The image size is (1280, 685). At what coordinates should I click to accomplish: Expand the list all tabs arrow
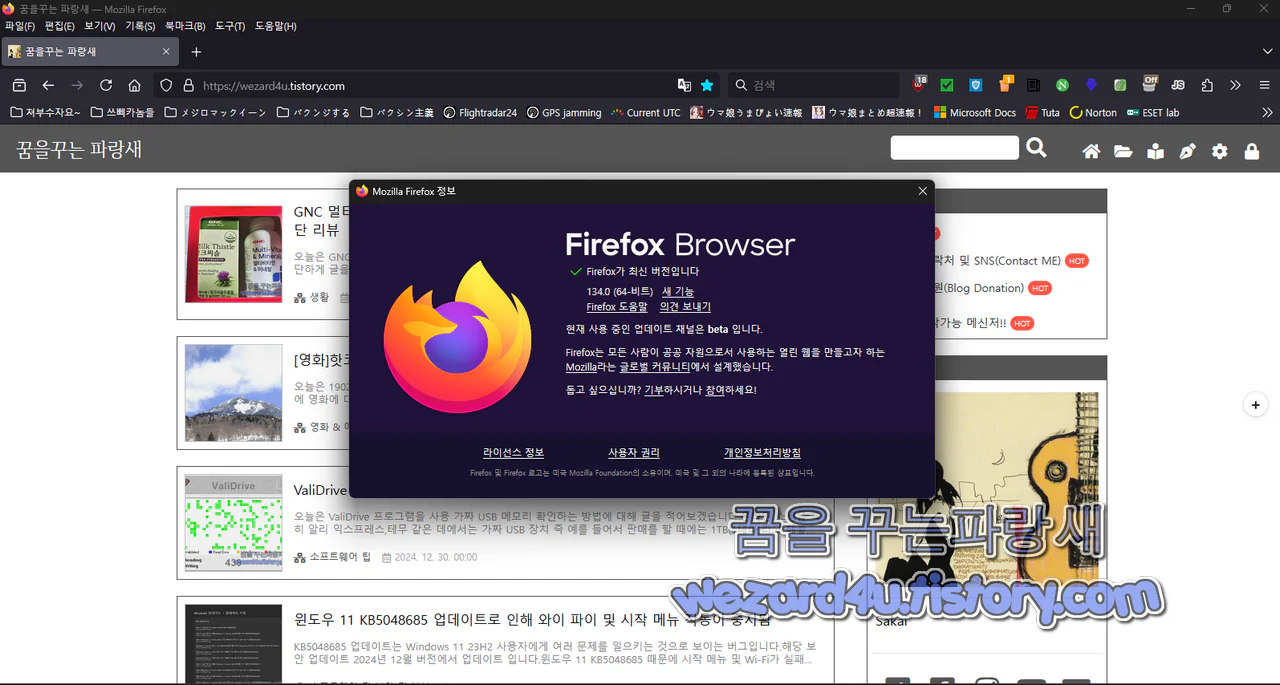pyautogui.click(x=1268, y=51)
